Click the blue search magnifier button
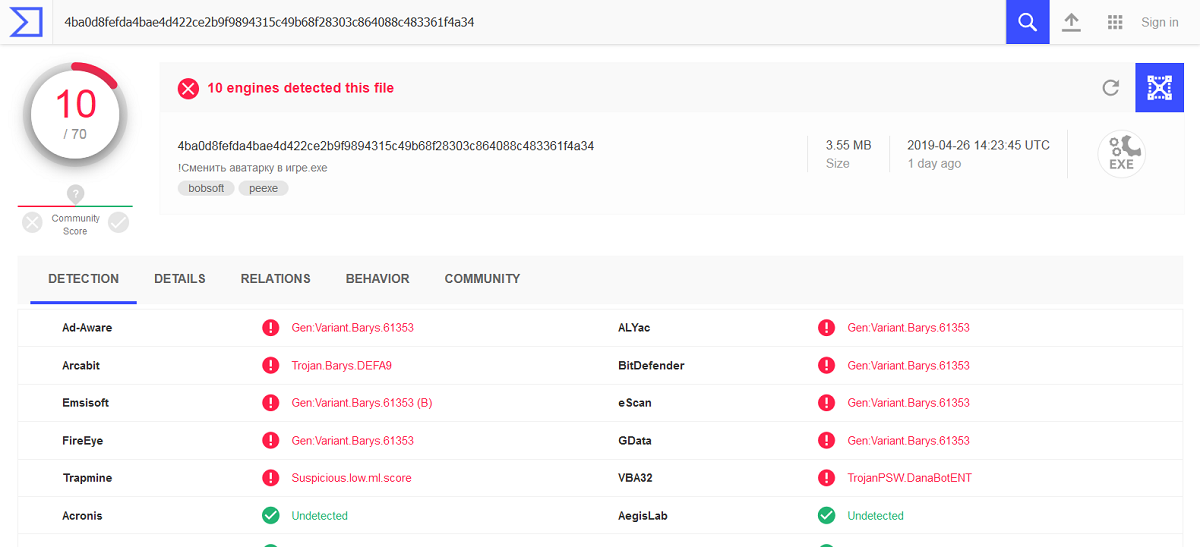The height and width of the screenshot is (547, 1200). tap(1028, 22)
